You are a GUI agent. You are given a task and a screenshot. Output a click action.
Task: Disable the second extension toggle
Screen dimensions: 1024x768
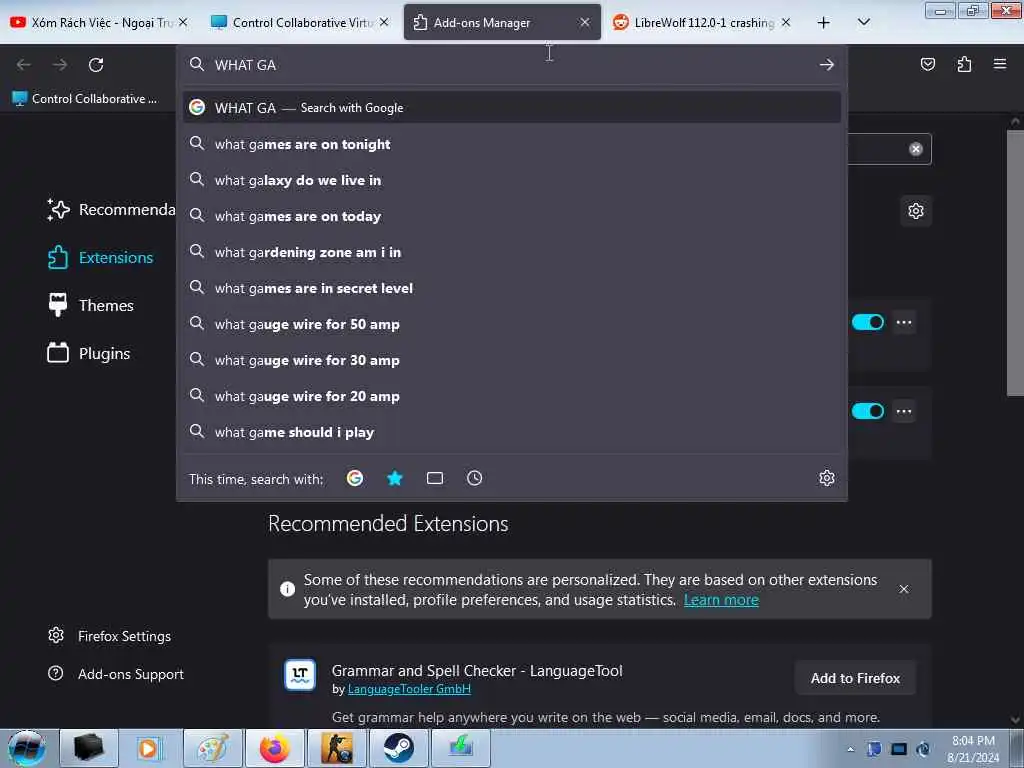(867, 411)
